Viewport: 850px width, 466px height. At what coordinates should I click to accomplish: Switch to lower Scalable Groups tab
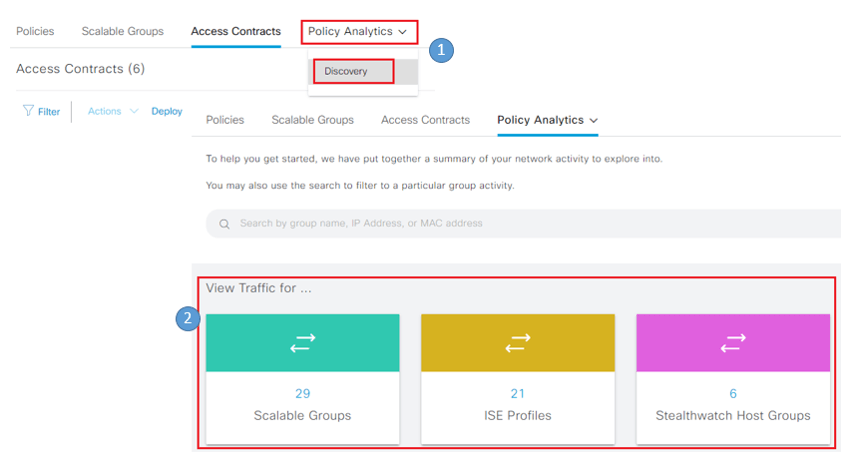pos(313,120)
